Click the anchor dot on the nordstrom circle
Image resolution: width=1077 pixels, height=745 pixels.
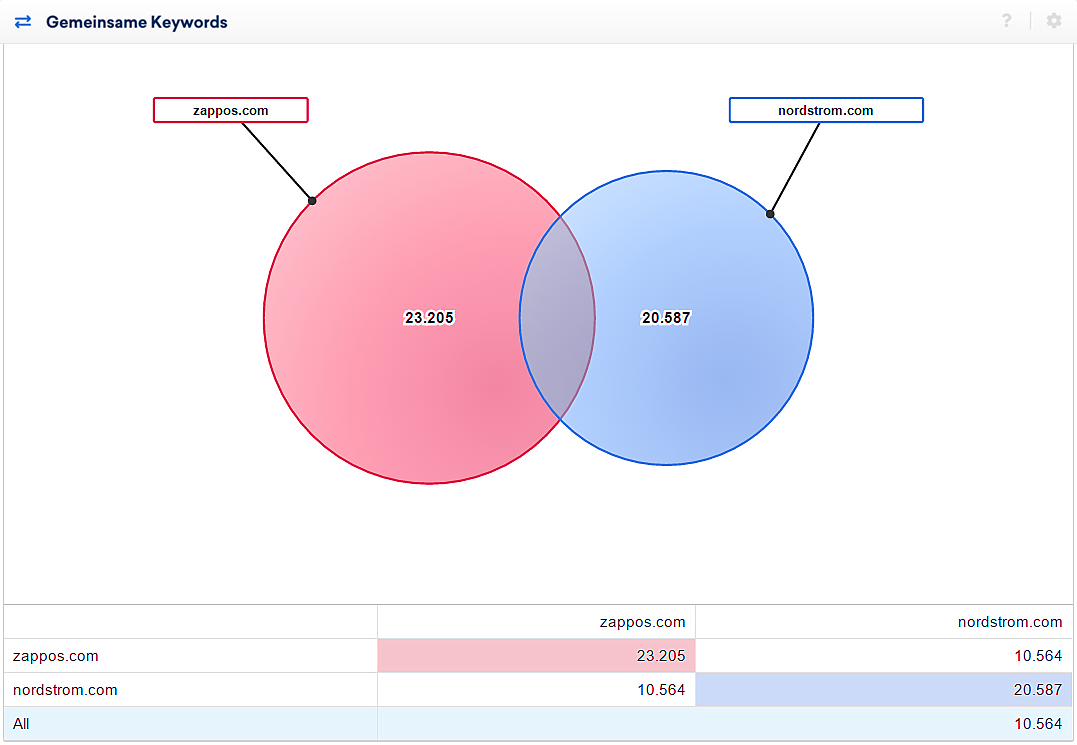tap(770, 213)
